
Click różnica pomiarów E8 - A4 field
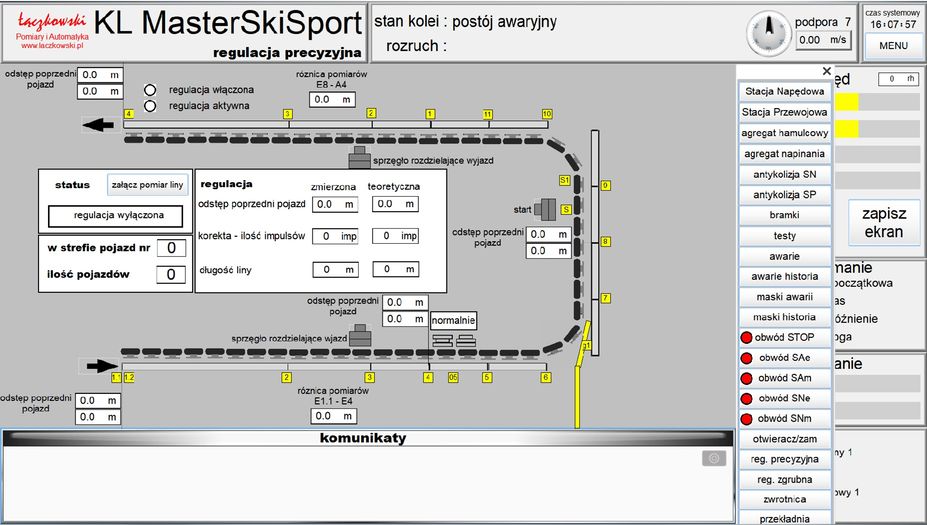click(x=332, y=99)
